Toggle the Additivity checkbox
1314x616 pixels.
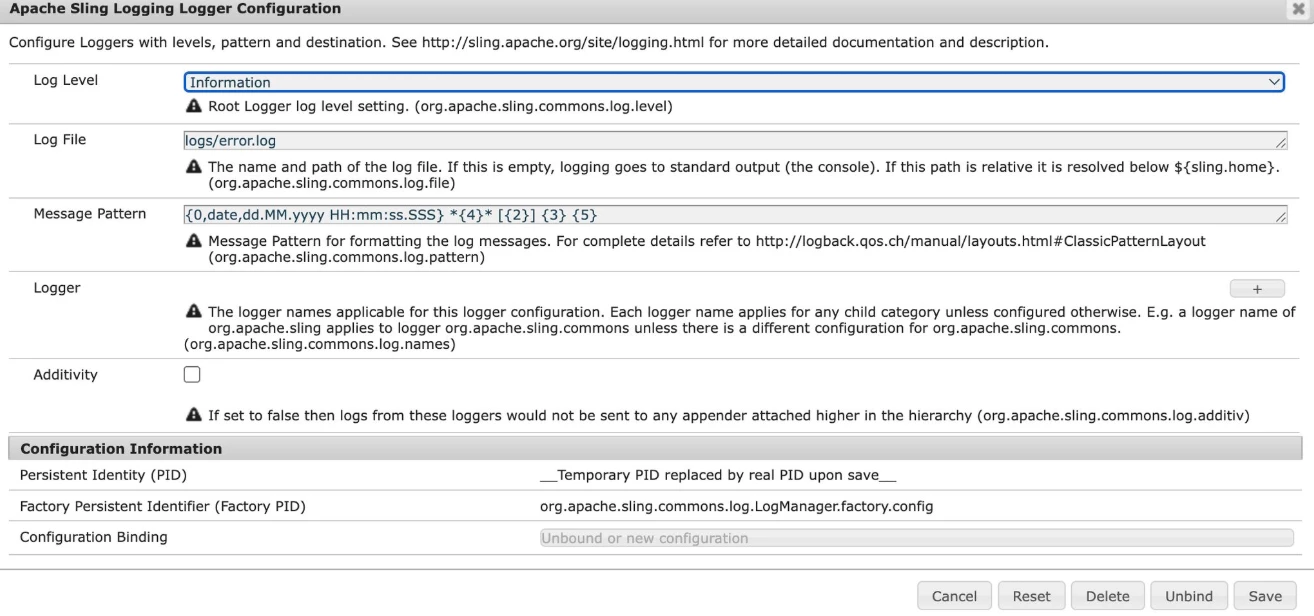192,375
